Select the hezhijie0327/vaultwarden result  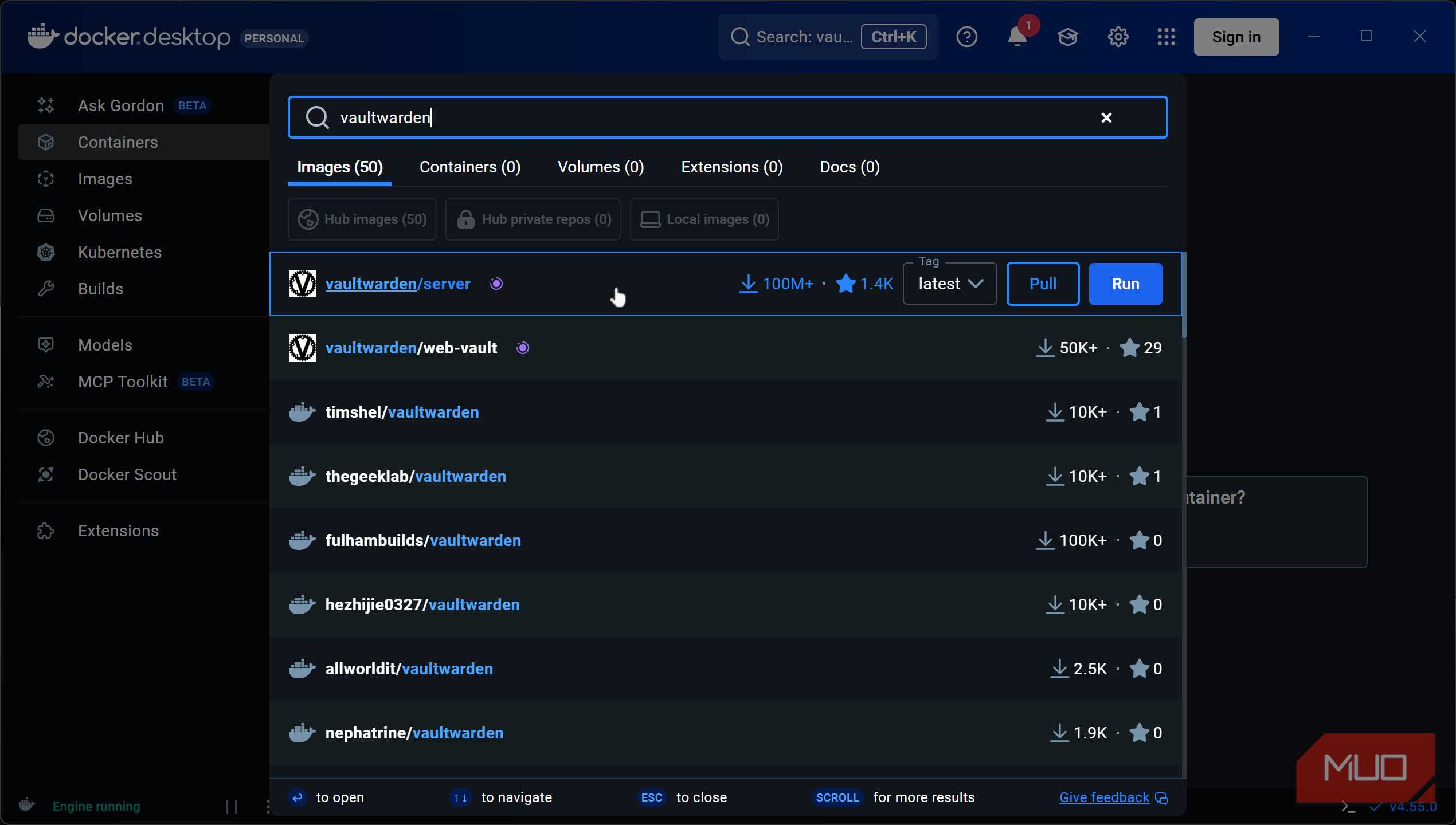click(x=726, y=604)
